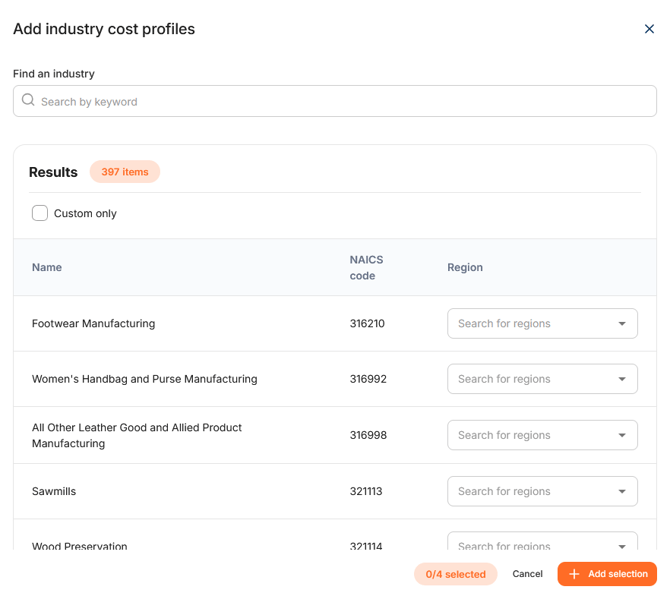Open the region dropdown for Wood Preservation
The image size is (670, 596).
click(542, 541)
